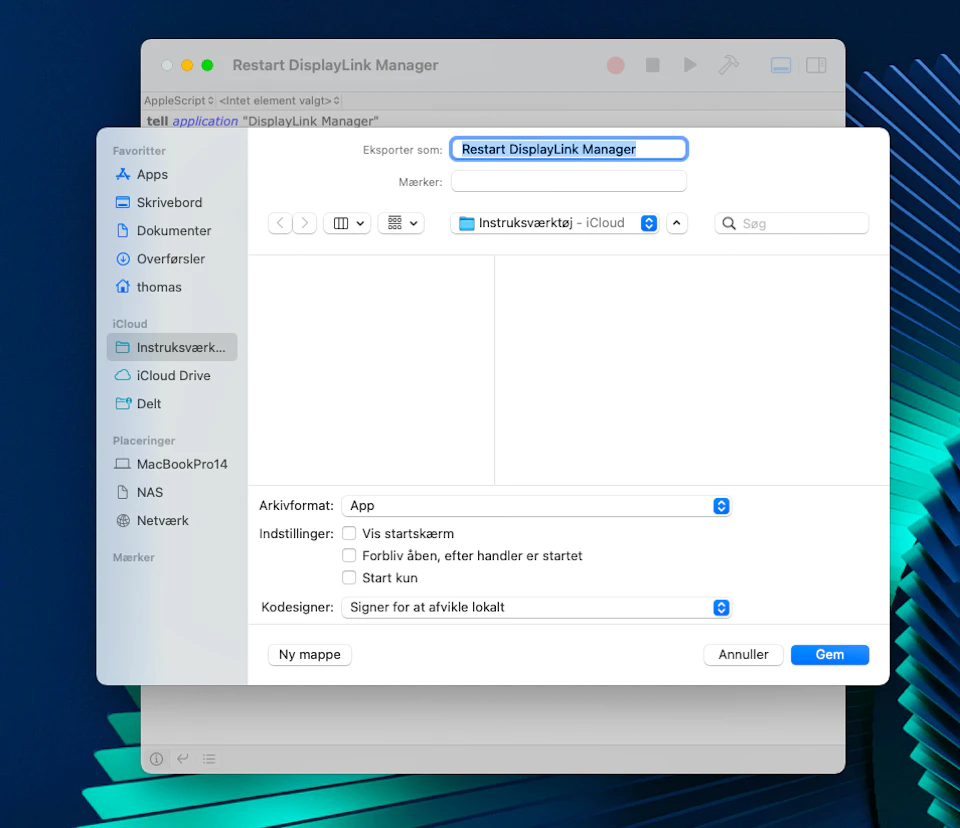
Task: Open the grouping options dropdown
Action: coord(402,224)
